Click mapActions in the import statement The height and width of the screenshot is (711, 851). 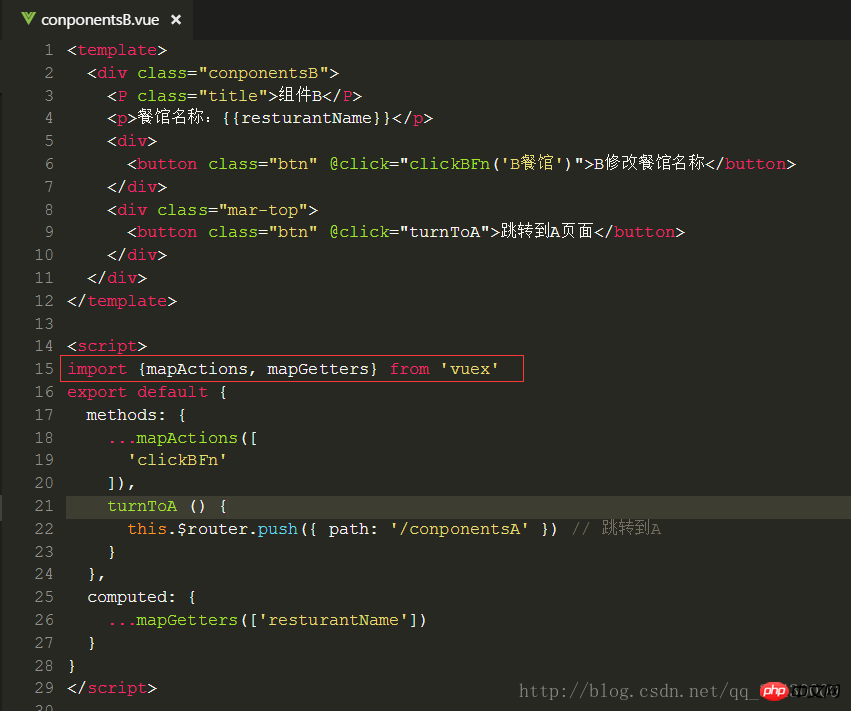click(197, 369)
